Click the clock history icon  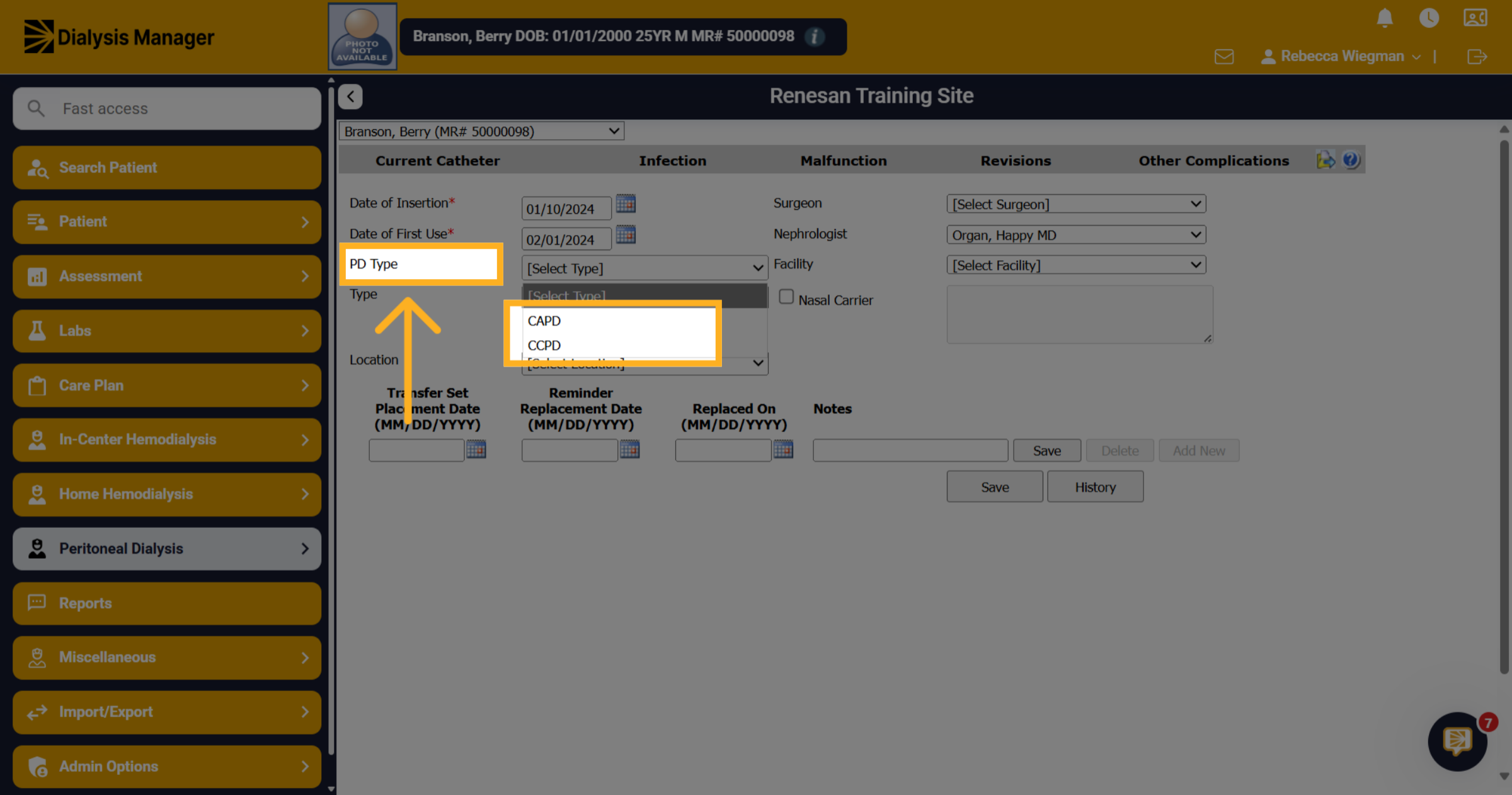pyautogui.click(x=1429, y=18)
